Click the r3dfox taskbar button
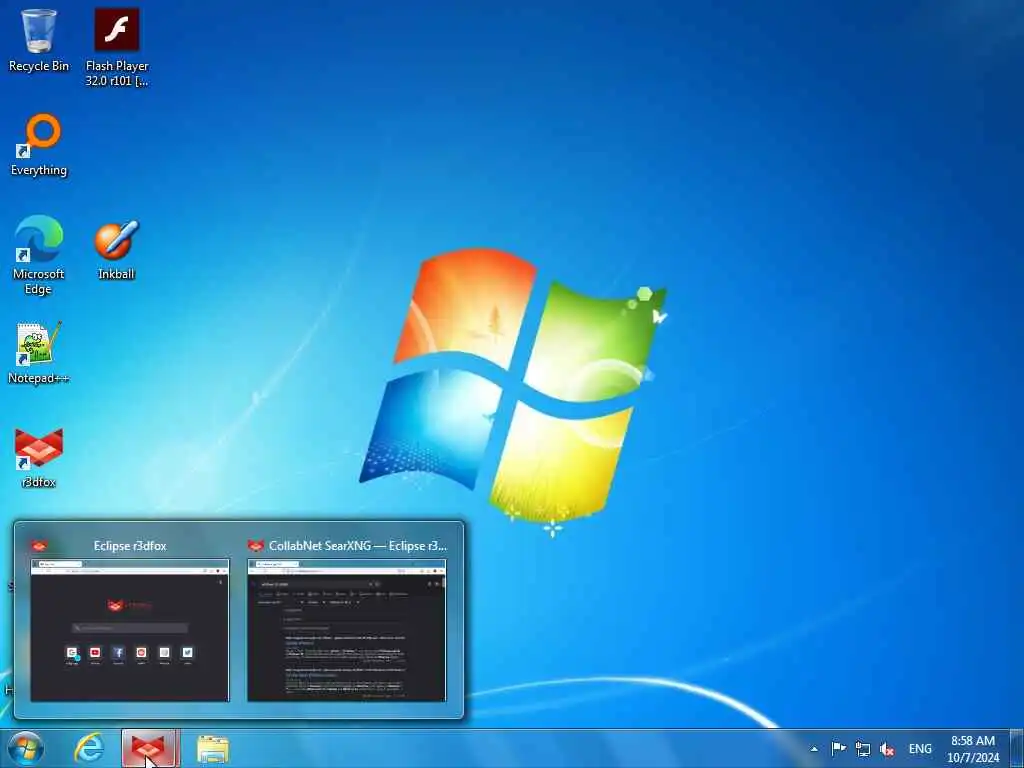Image resolution: width=1024 pixels, height=768 pixels. pyautogui.click(x=150, y=748)
